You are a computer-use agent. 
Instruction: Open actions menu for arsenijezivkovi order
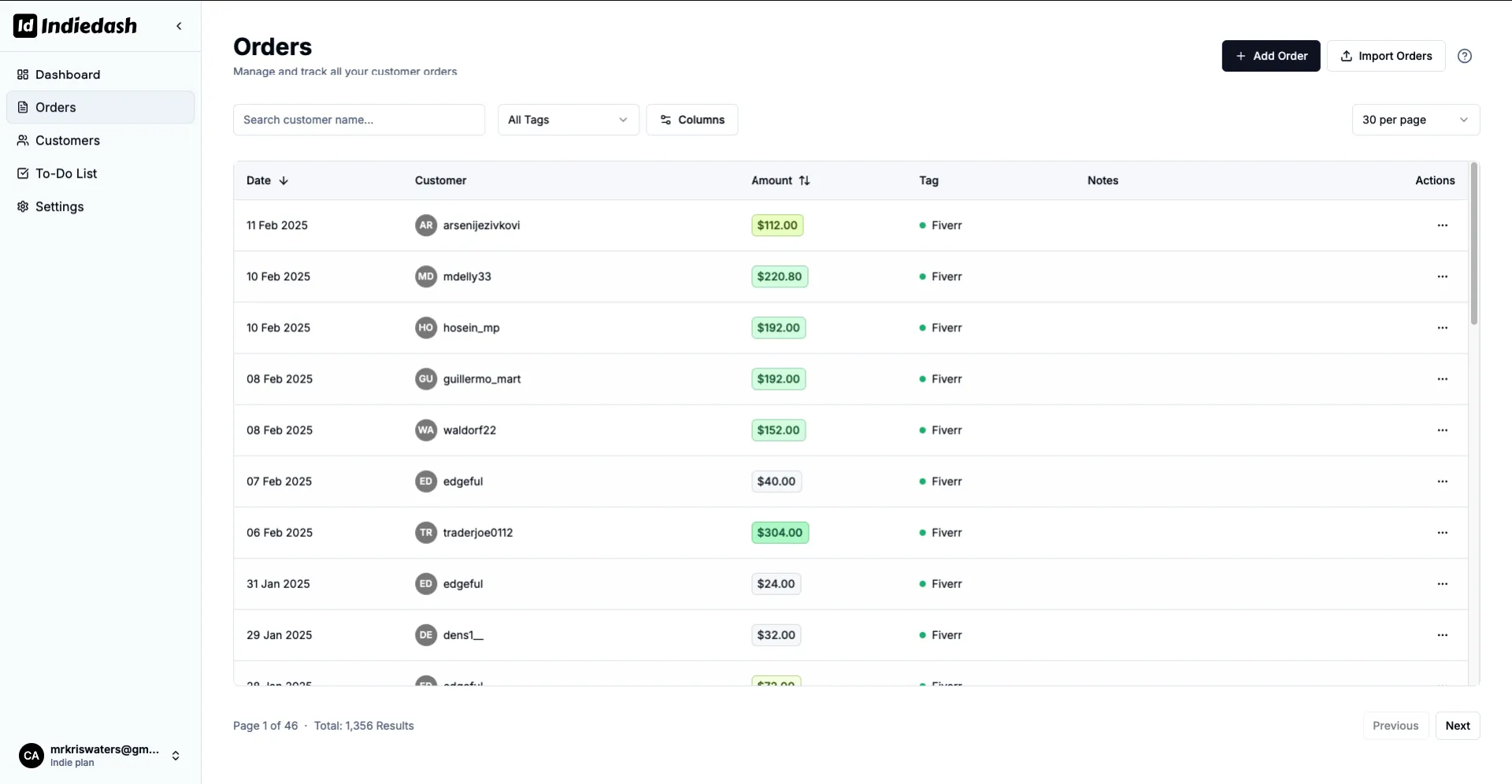1442,225
